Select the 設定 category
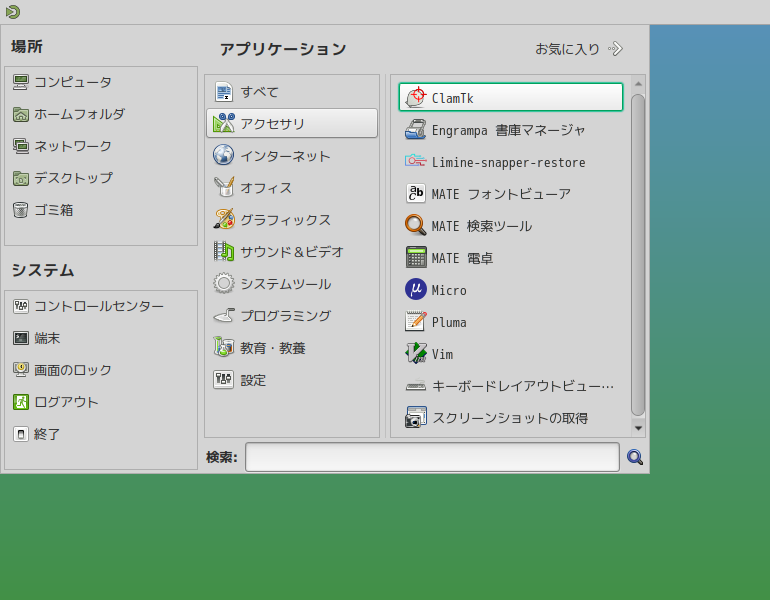 coord(292,380)
